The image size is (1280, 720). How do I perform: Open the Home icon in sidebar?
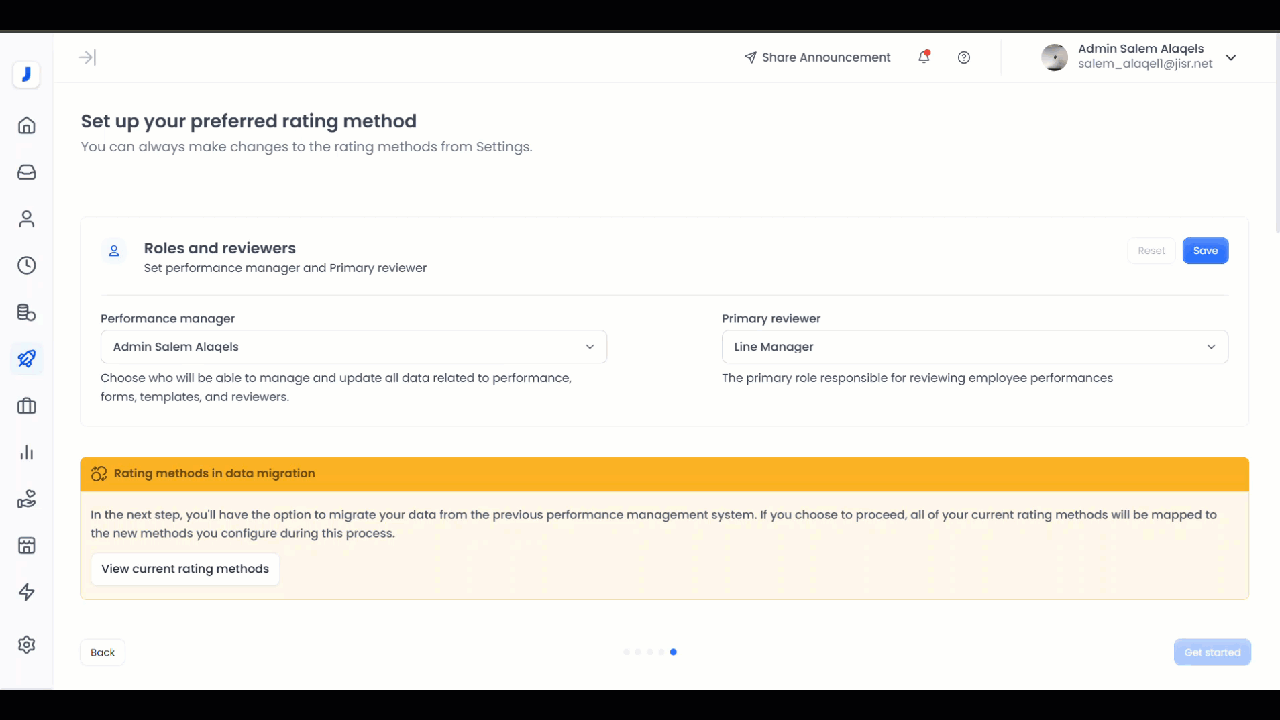tap(27, 125)
